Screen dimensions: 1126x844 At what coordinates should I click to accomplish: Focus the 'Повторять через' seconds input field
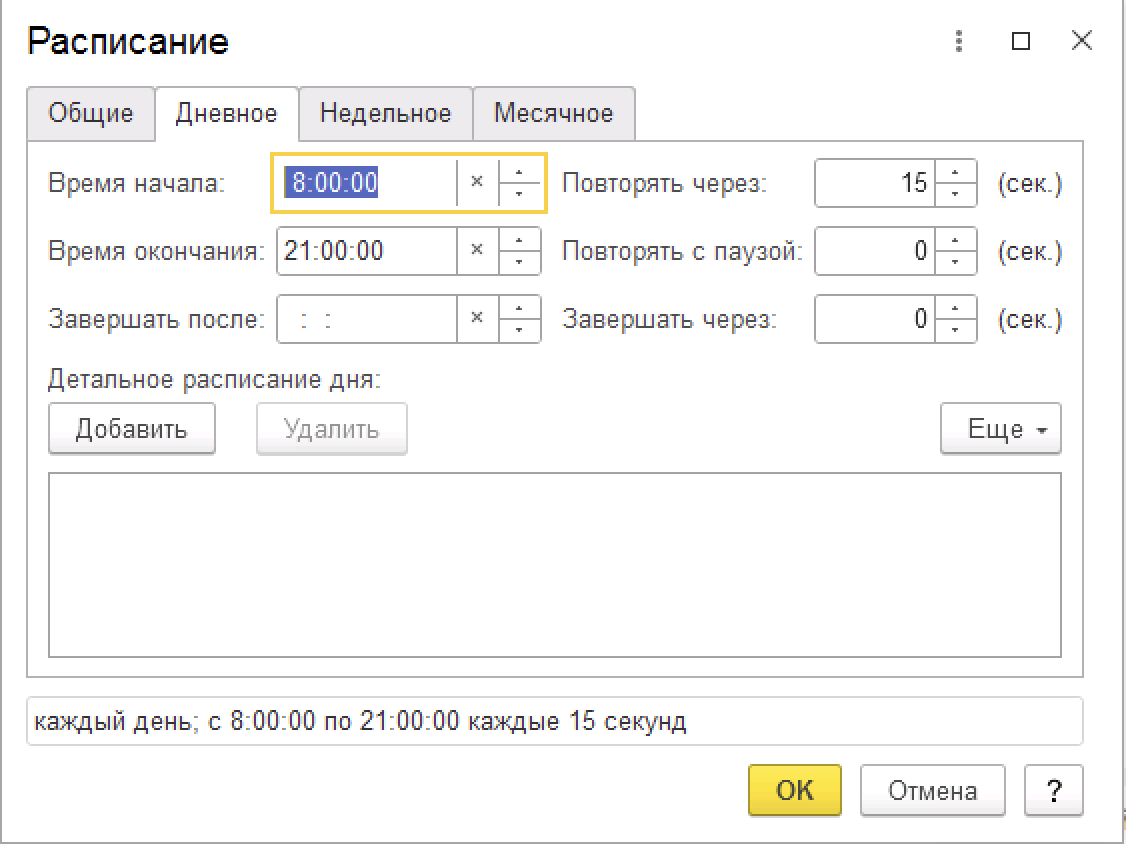click(875, 183)
